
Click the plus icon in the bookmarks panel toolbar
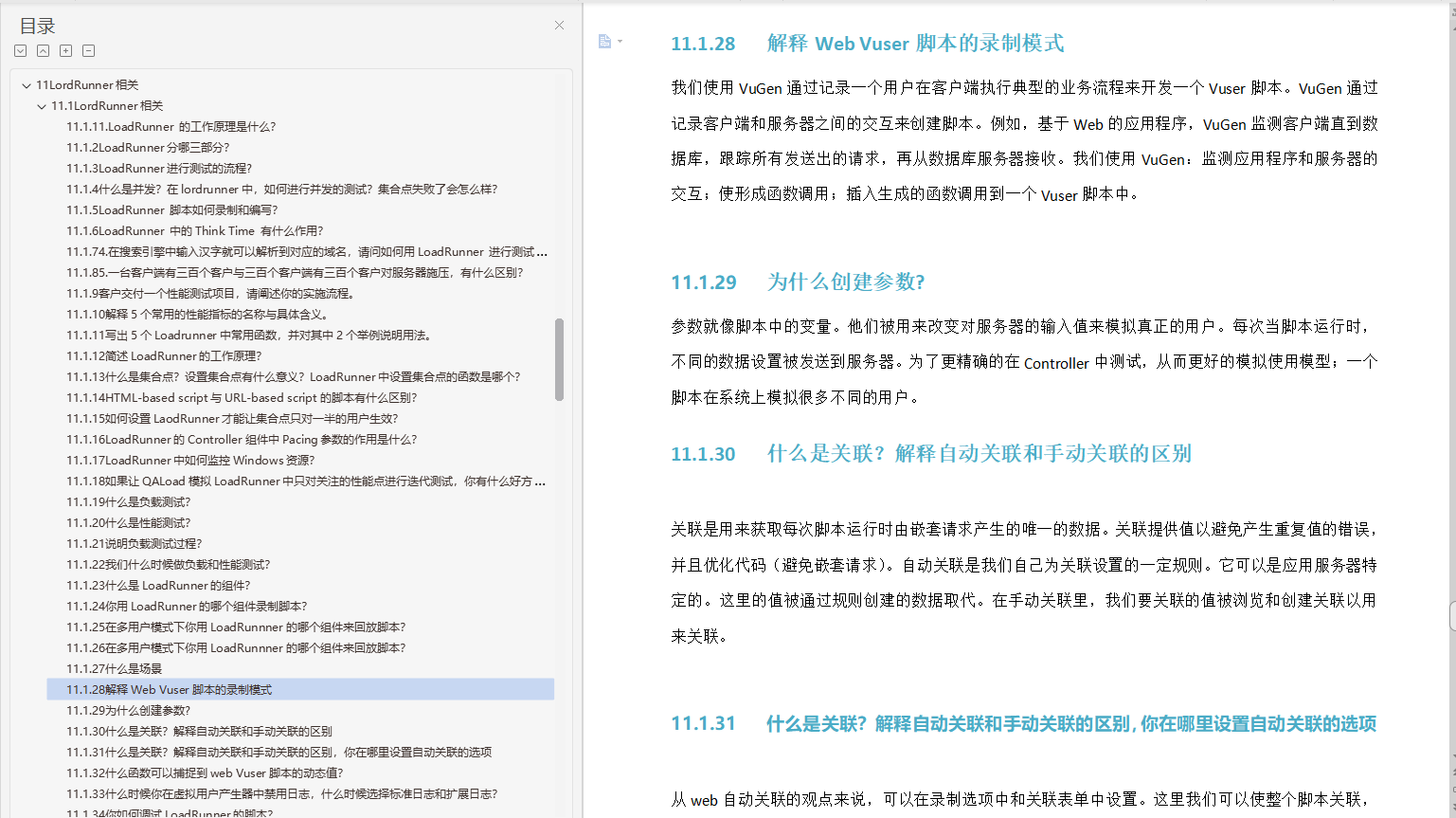[x=65, y=50]
